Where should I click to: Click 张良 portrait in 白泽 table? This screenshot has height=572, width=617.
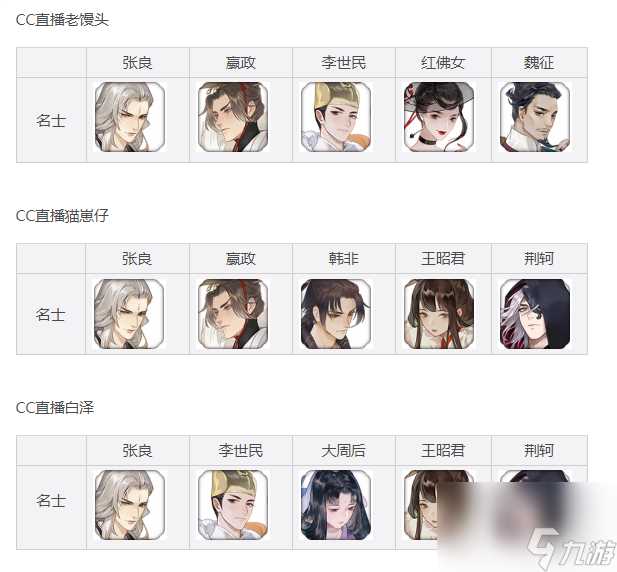click(130, 505)
